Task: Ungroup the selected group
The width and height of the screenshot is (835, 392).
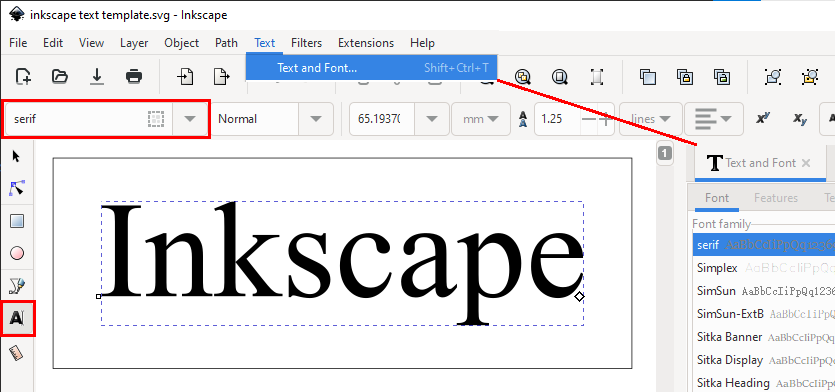Action: tap(809, 77)
